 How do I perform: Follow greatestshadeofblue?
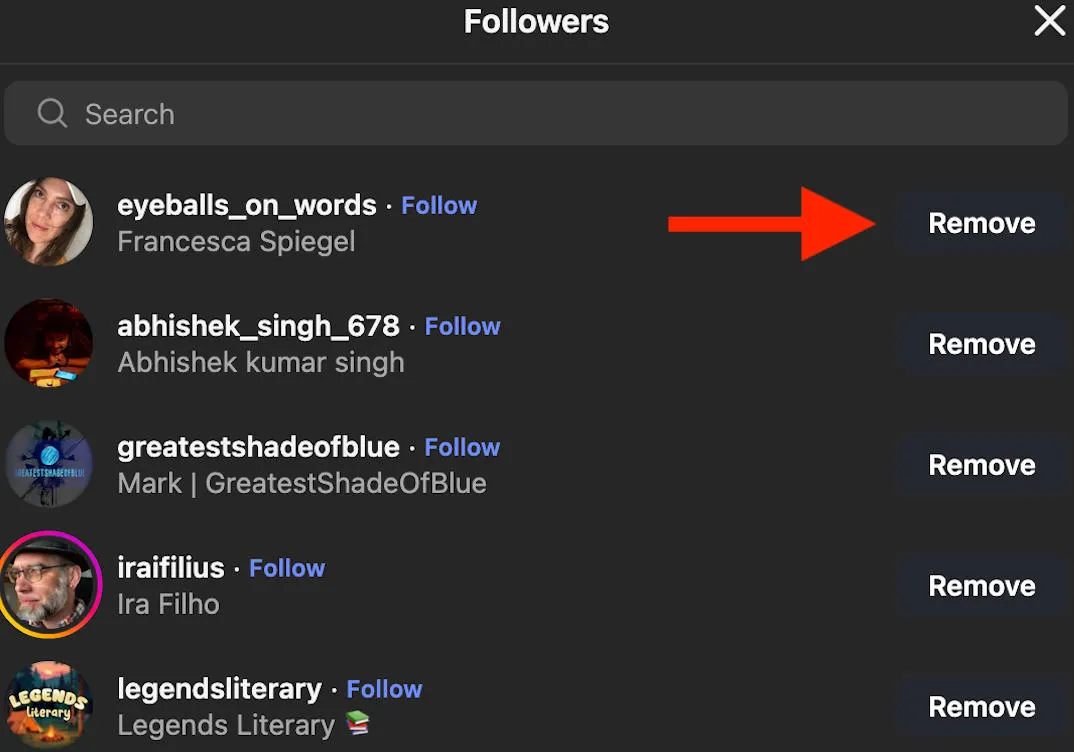click(x=462, y=447)
